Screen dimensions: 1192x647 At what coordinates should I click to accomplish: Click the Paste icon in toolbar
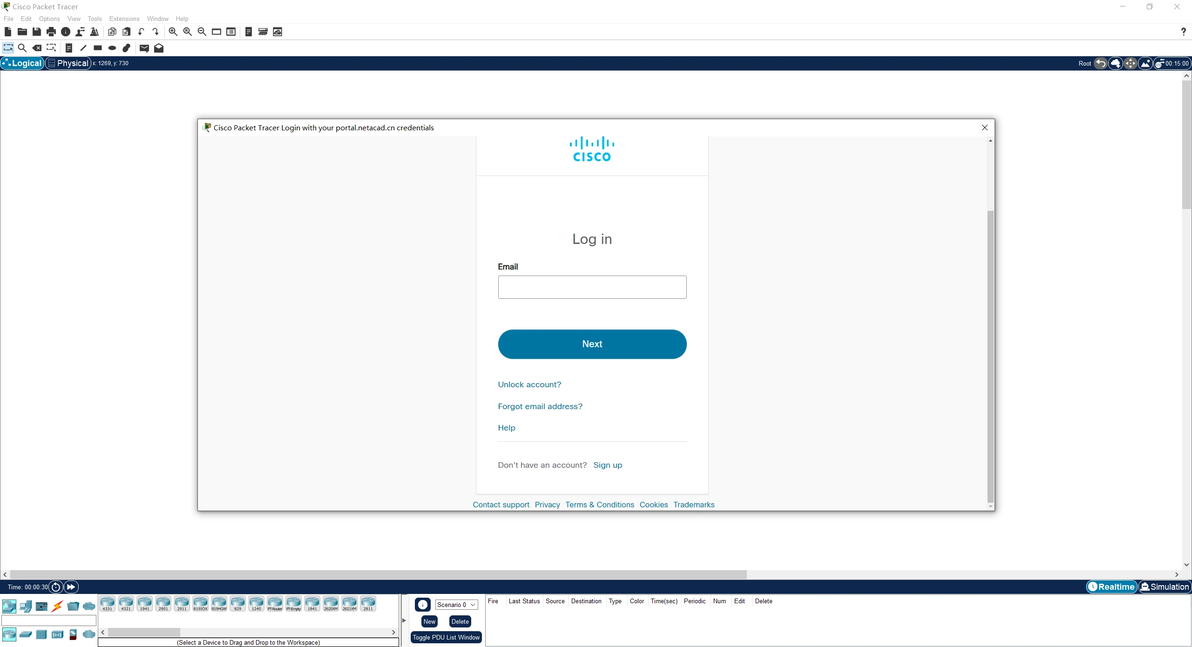pyautogui.click(x=126, y=32)
